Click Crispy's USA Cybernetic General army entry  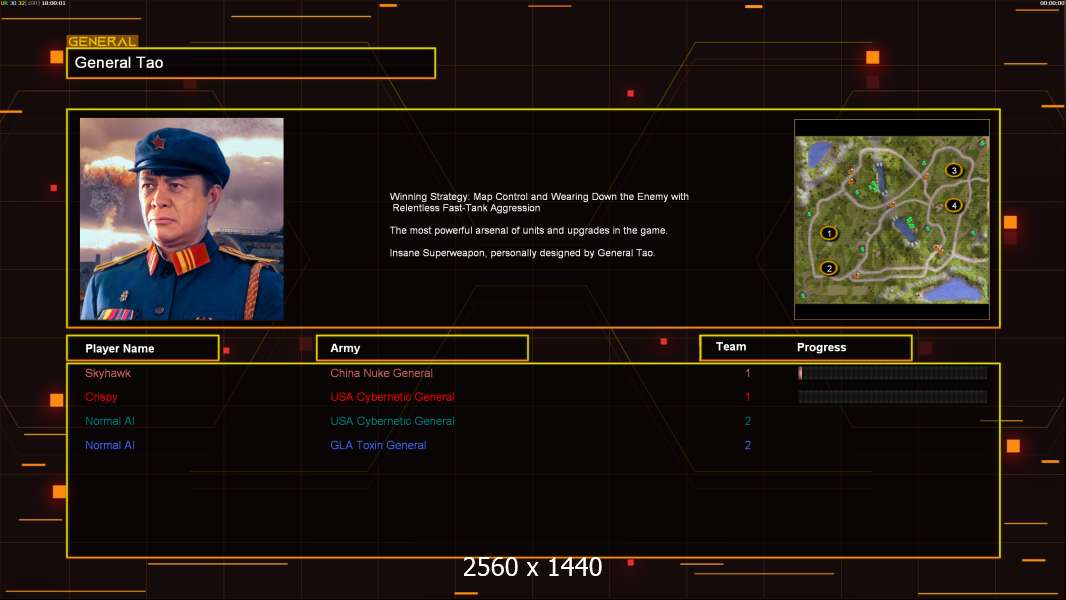(x=392, y=397)
